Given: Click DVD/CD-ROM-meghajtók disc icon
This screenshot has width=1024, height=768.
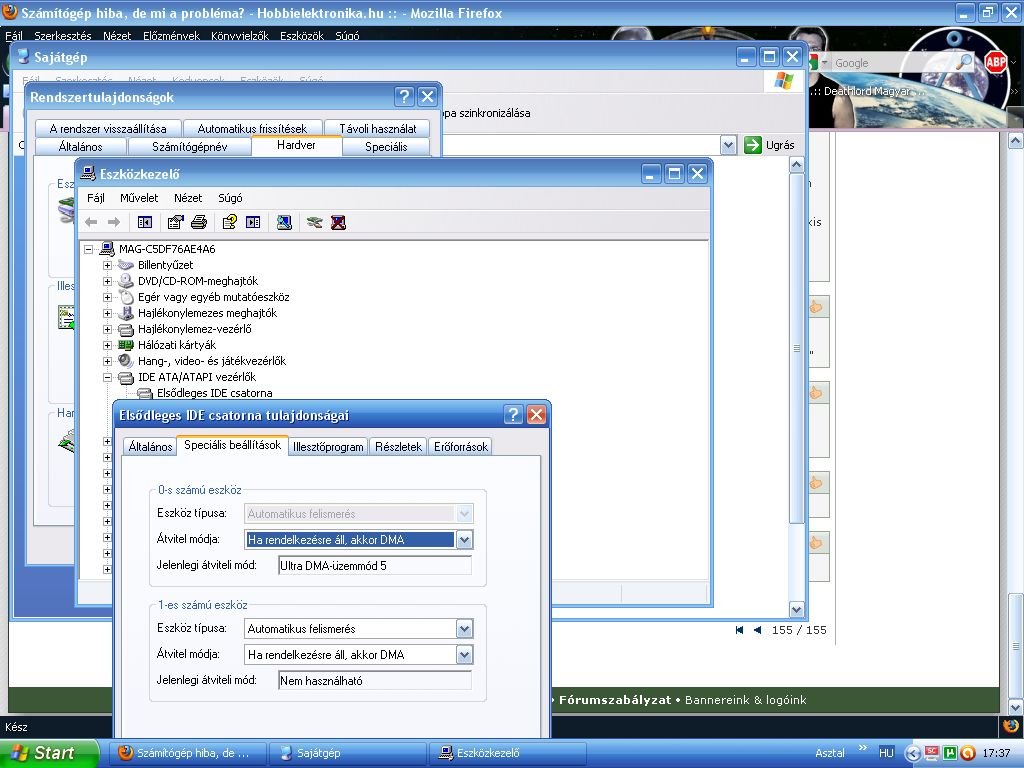Looking at the screenshot, I should point(125,281).
